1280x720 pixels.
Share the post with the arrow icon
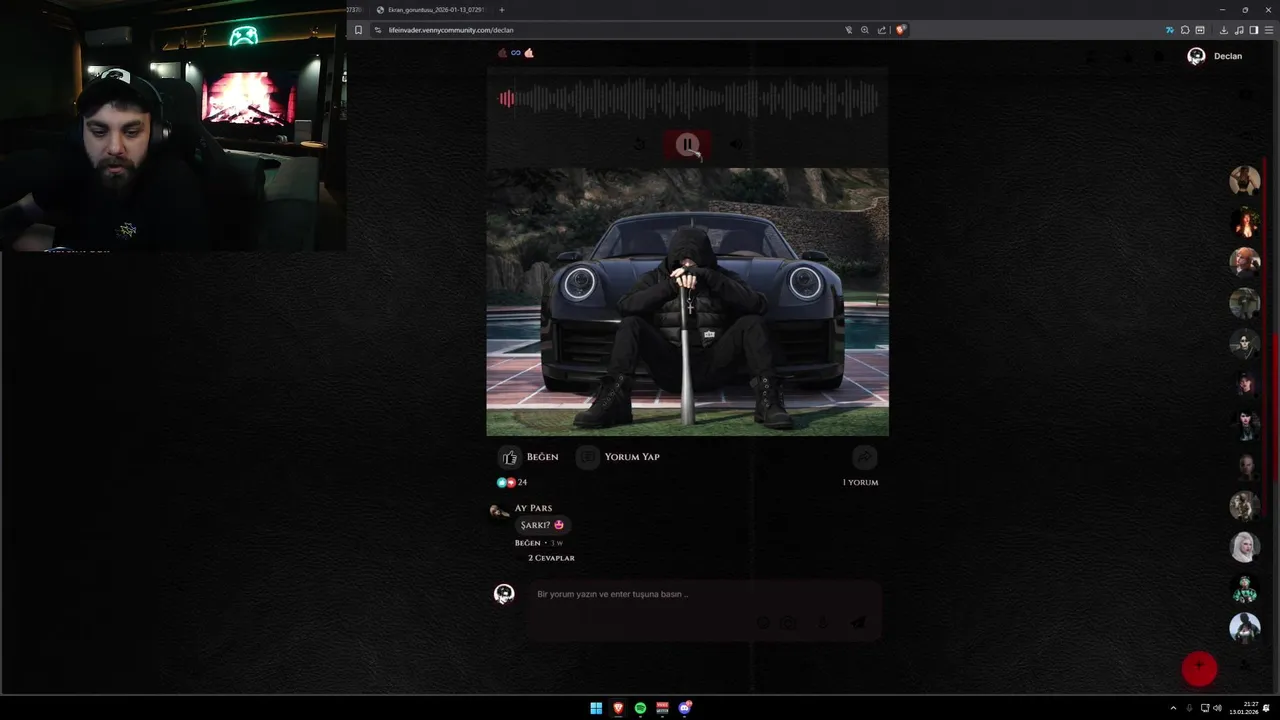click(864, 457)
